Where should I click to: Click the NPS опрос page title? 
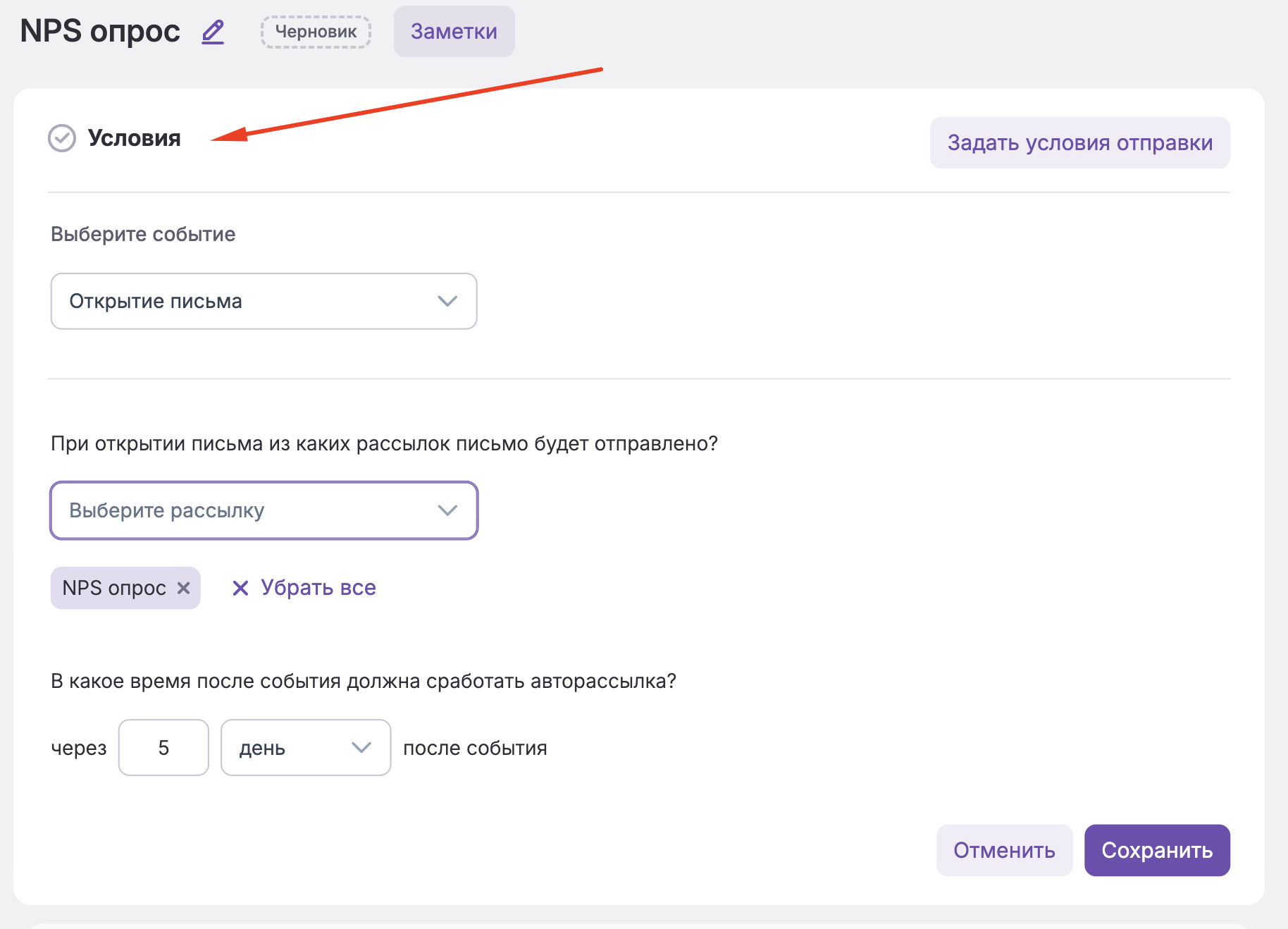[x=100, y=32]
